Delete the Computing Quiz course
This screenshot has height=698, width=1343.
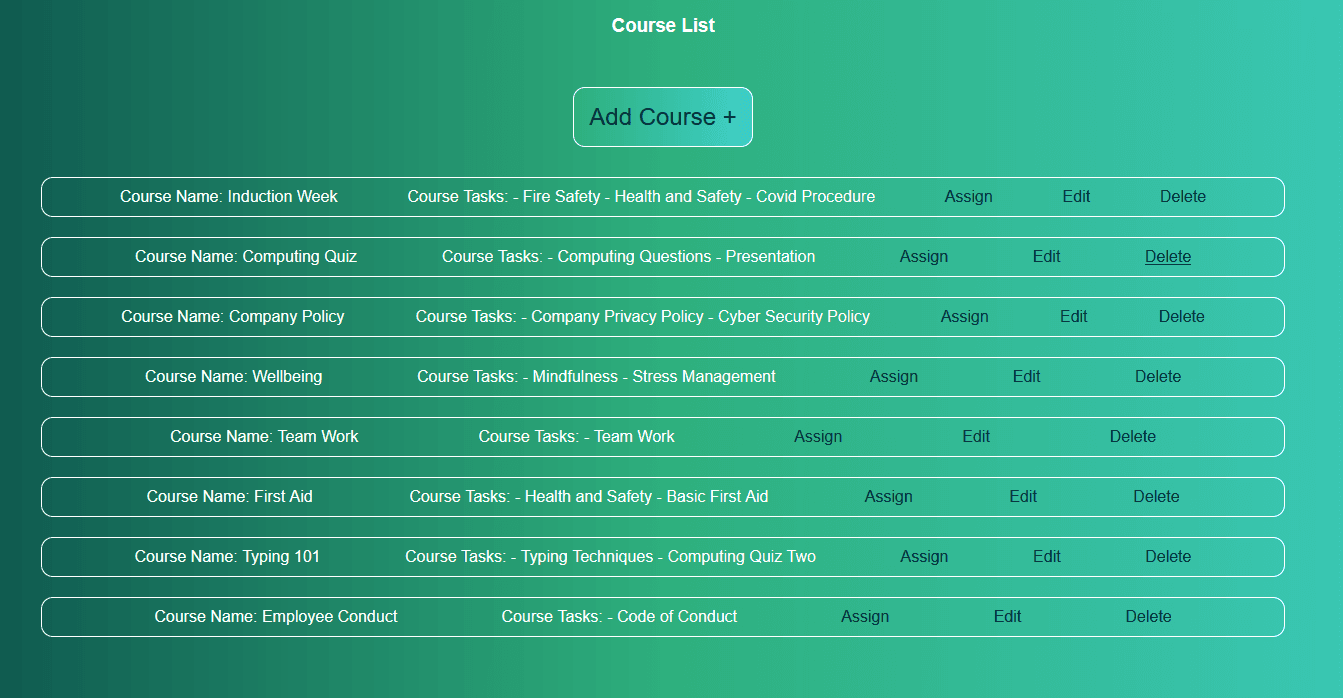pyautogui.click(x=1167, y=257)
